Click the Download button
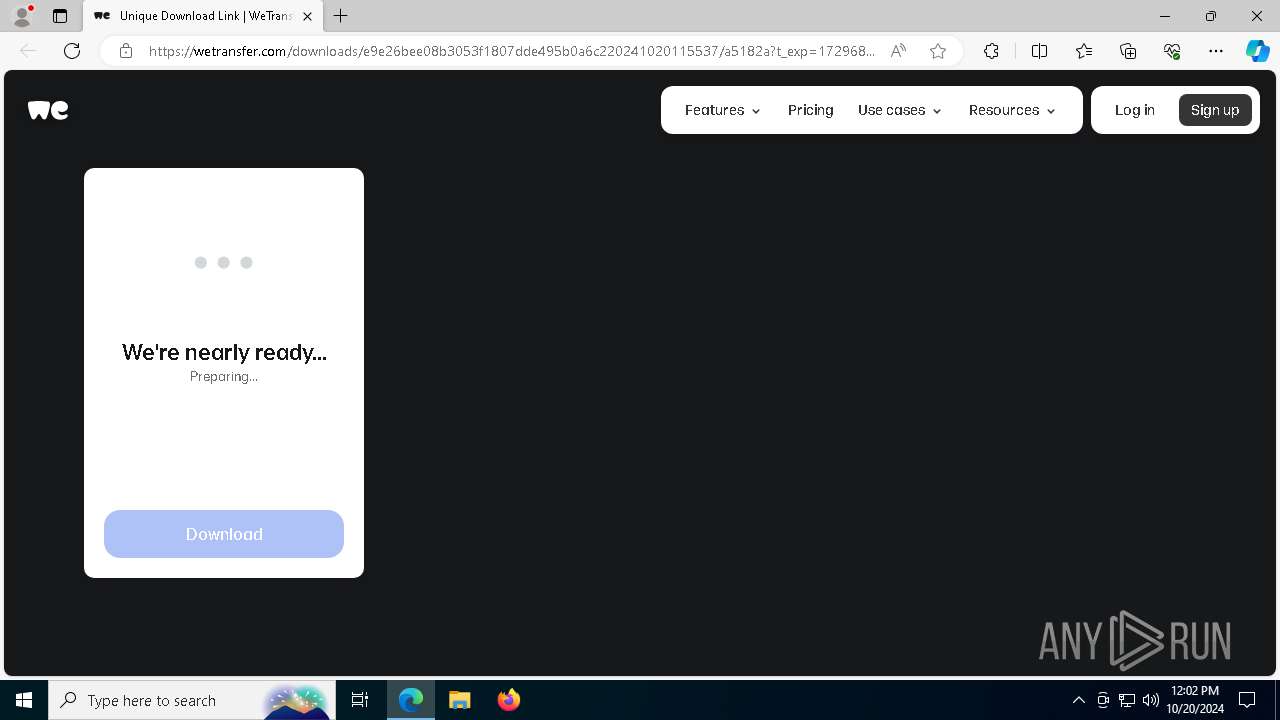The width and height of the screenshot is (1280, 720). [224, 534]
